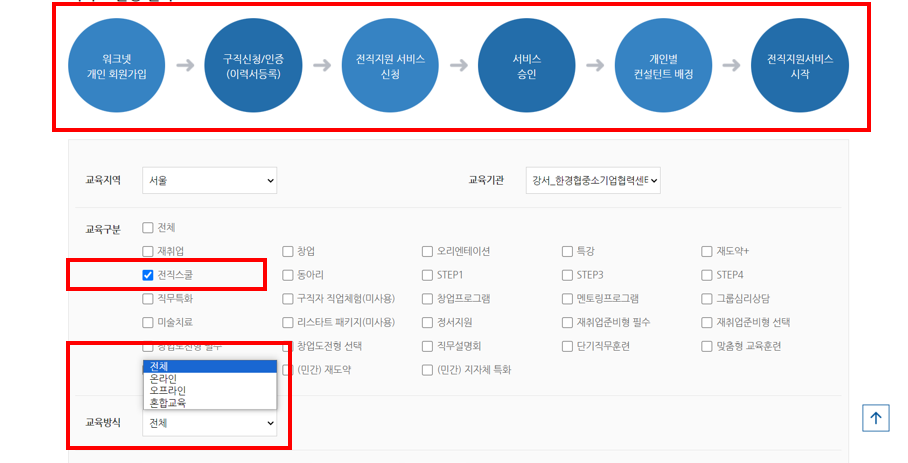Uncheck the 전직스쿨 checkbox
The height and width of the screenshot is (463, 908).
[148, 275]
